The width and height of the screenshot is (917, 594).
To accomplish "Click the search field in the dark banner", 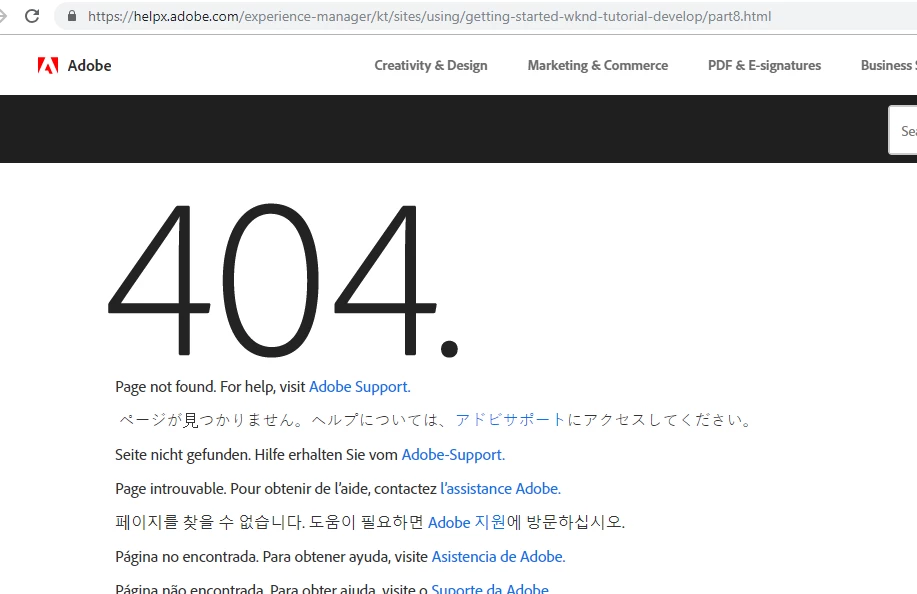I will tap(903, 130).
